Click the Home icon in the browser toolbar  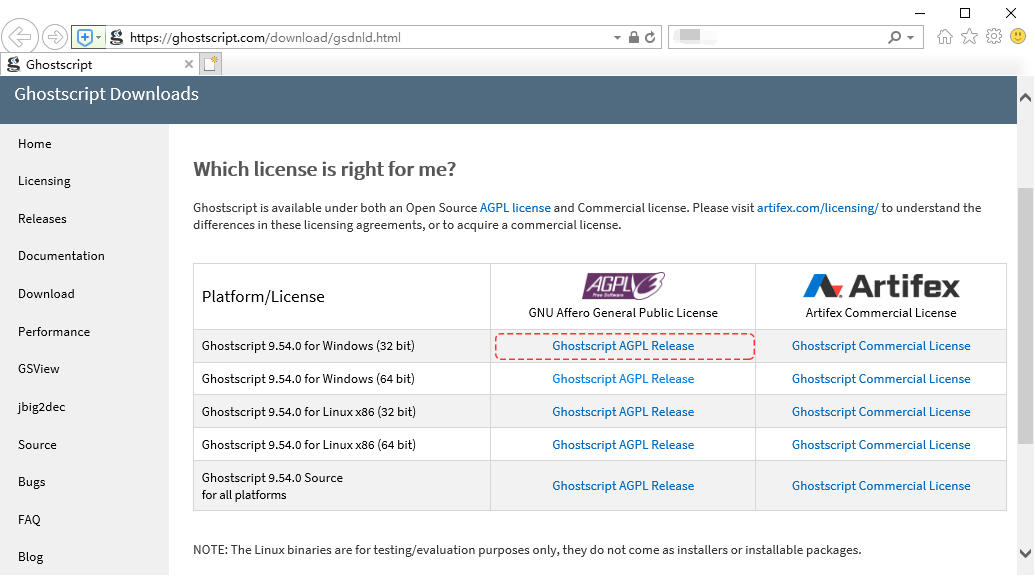pyautogui.click(x=944, y=36)
